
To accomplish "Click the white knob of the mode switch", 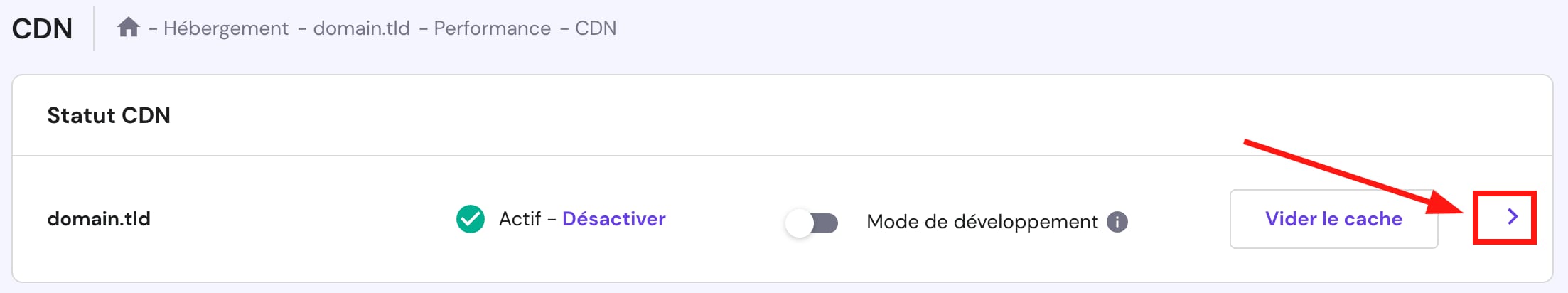I will (x=800, y=223).
